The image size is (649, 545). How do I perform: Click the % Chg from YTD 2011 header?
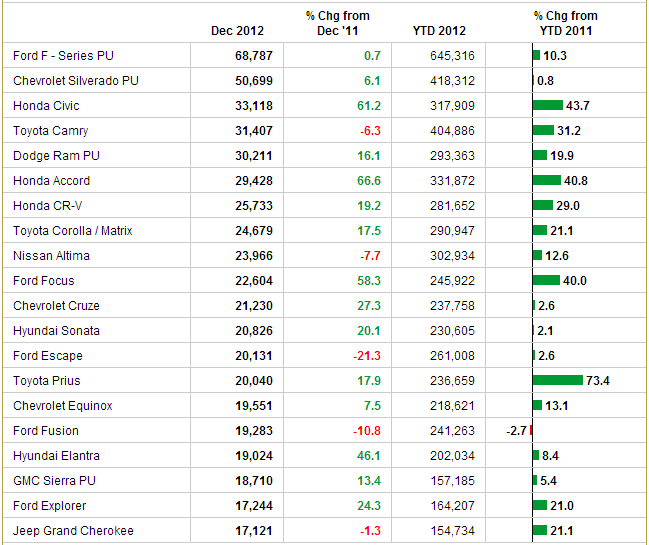coord(566,23)
